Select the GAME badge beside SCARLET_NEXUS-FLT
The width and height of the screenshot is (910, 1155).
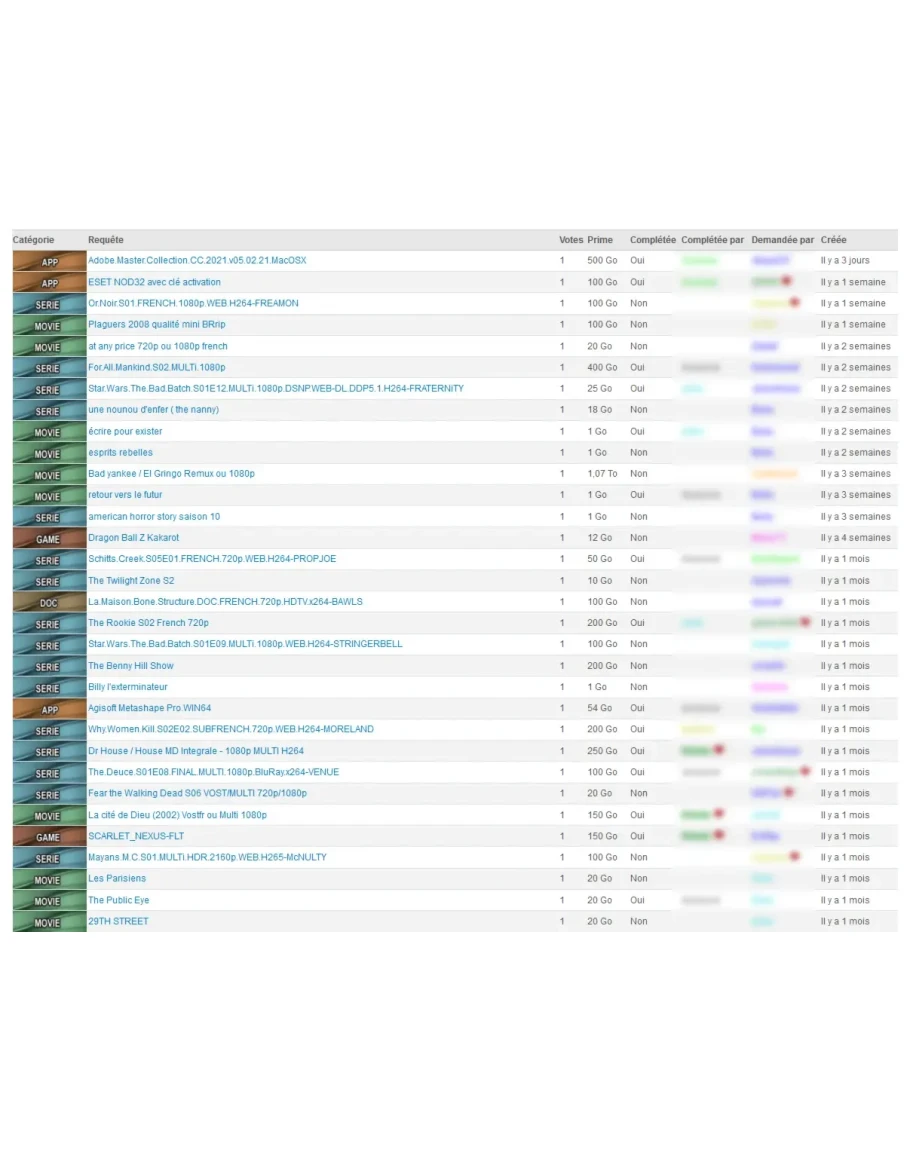pyautogui.click(x=49, y=836)
